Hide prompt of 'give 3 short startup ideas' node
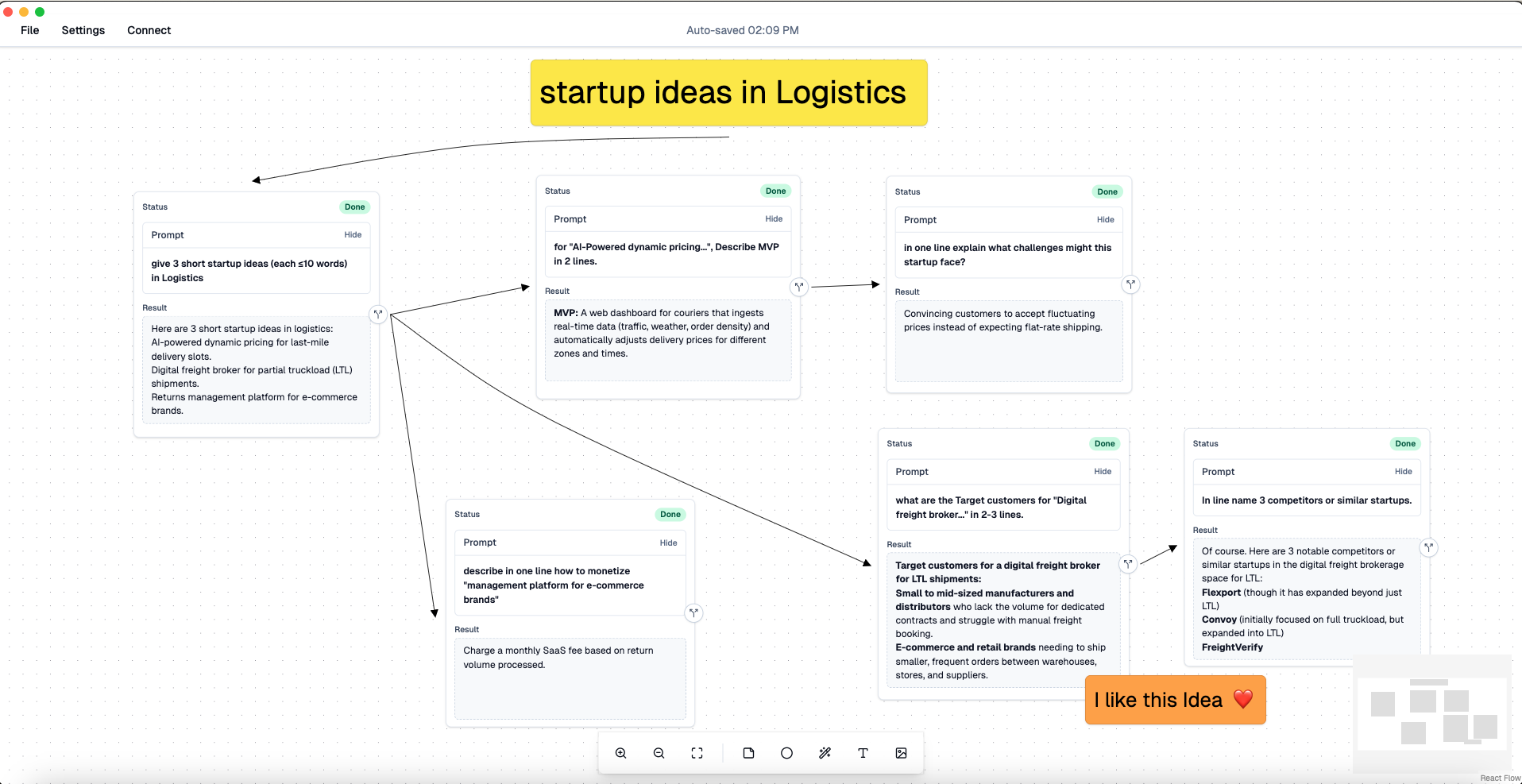This screenshot has width=1522, height=784. tap(353, 235)
